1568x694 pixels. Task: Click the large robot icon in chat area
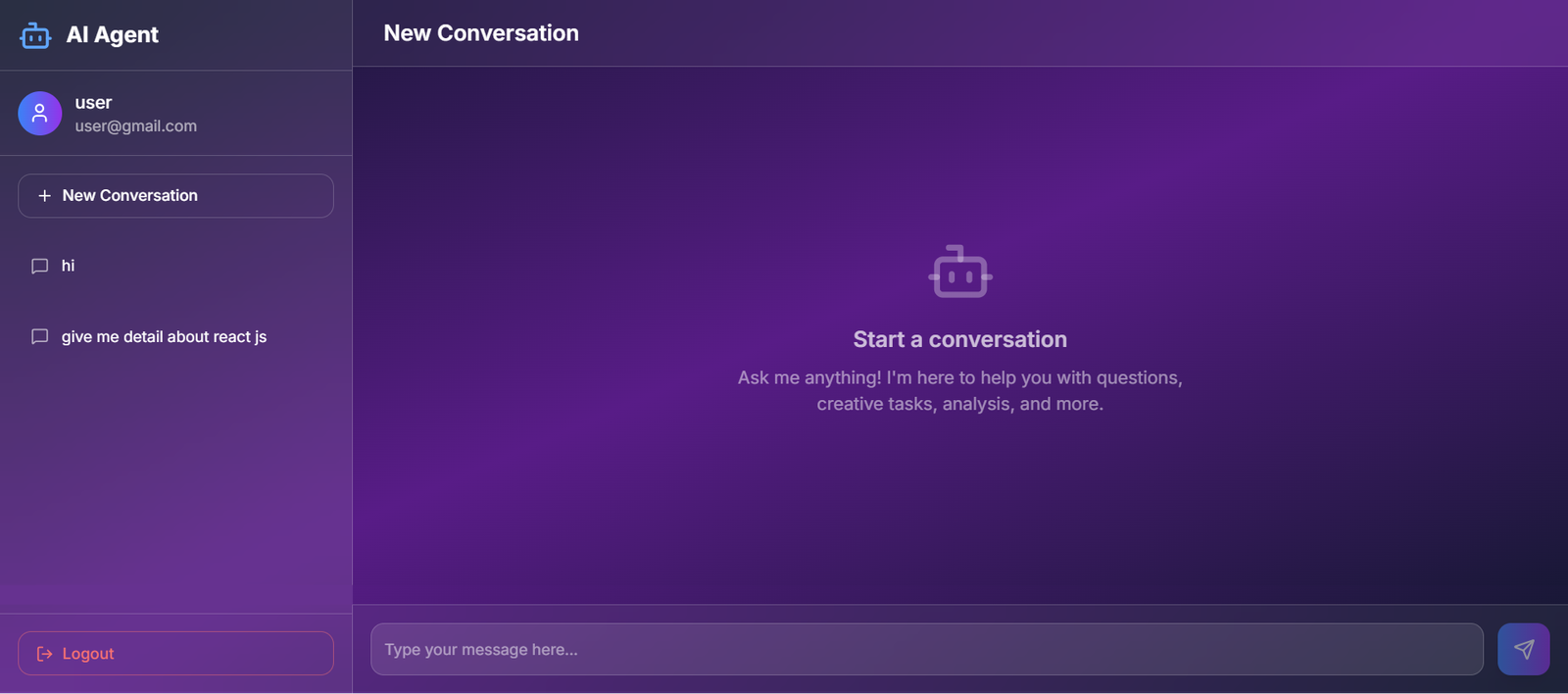pyautogui.click(x=960, y=272)
